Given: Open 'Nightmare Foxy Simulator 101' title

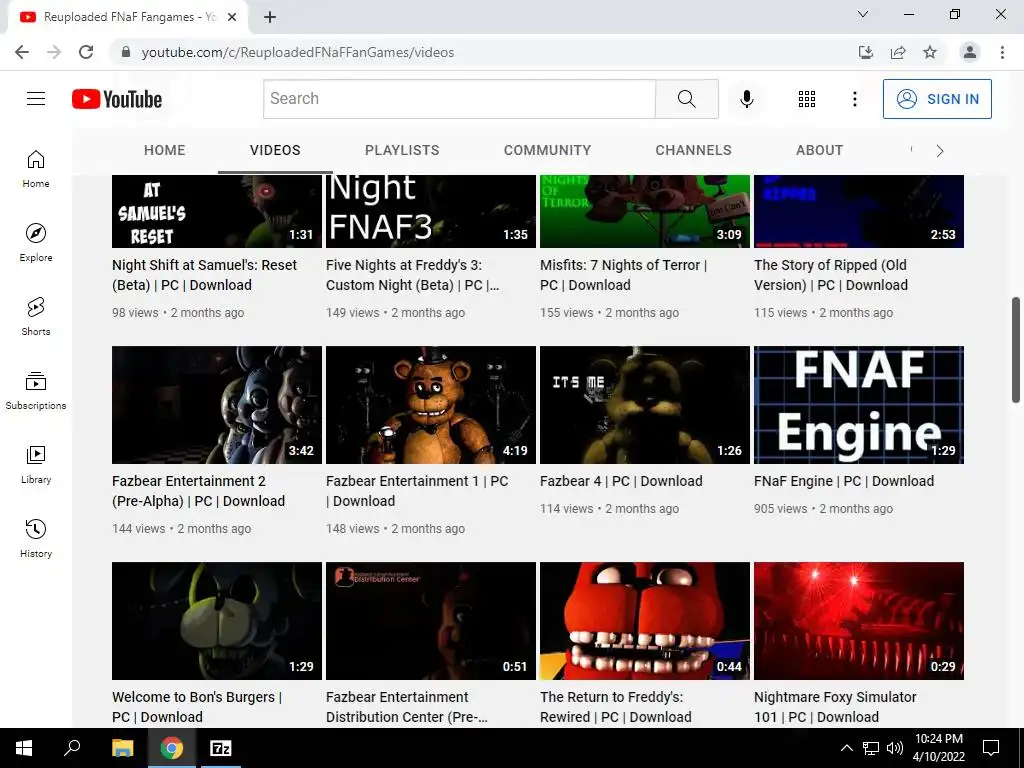Looking at the screenshot, I should [x=835, y=707].
